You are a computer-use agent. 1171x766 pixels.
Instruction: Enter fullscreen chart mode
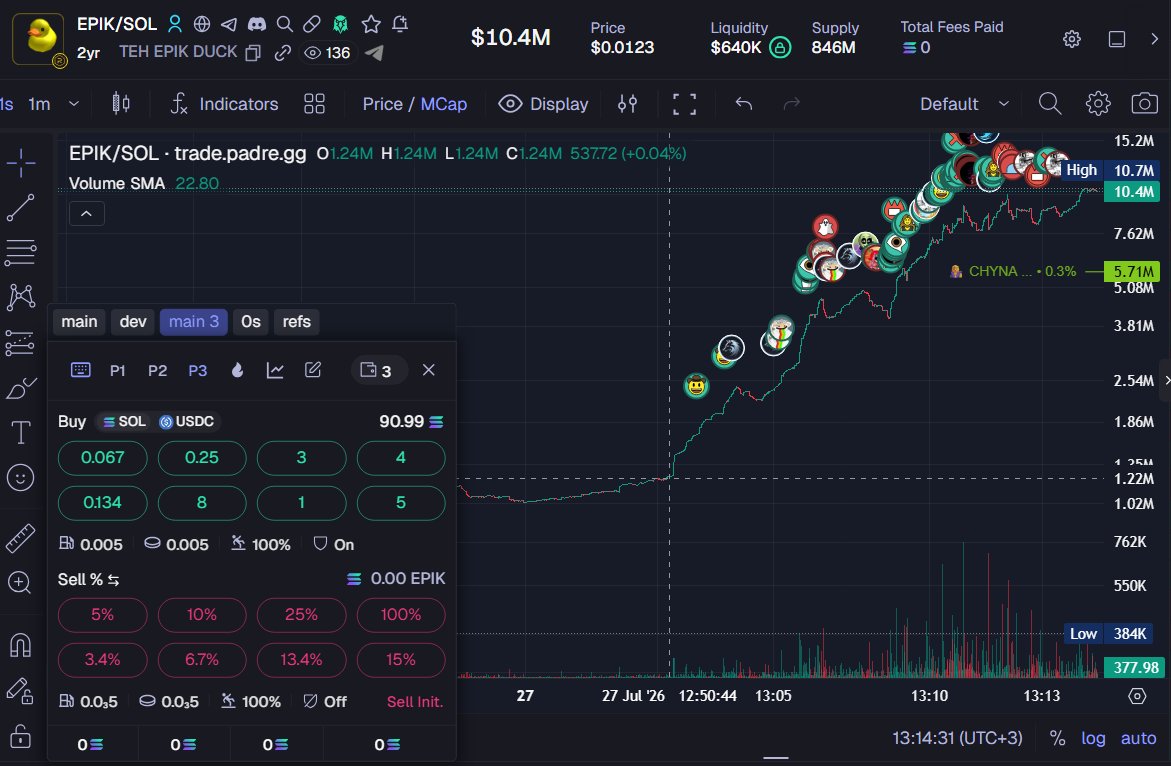(684, 104)
